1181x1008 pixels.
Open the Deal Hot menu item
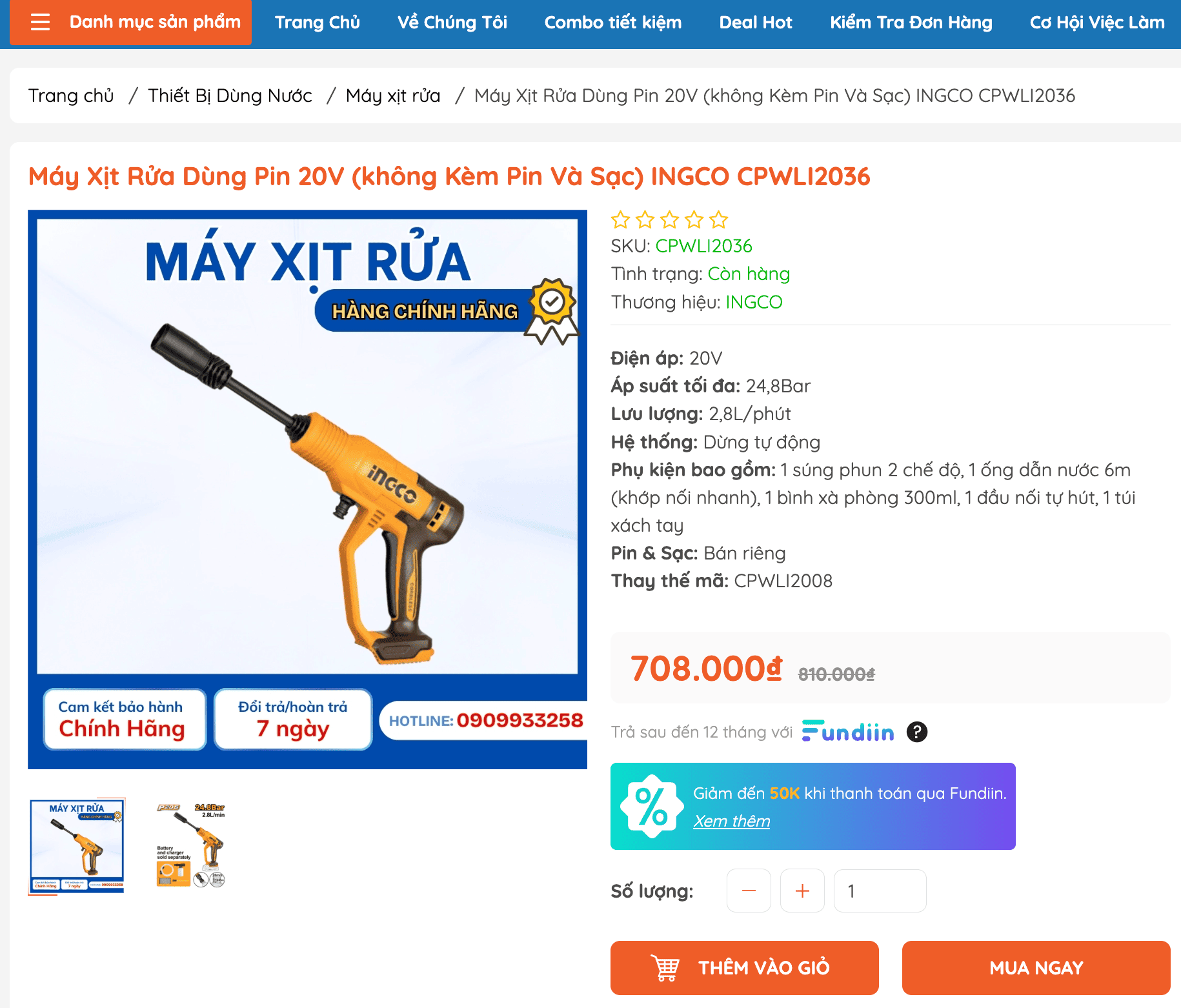click(x=756, y=23)
